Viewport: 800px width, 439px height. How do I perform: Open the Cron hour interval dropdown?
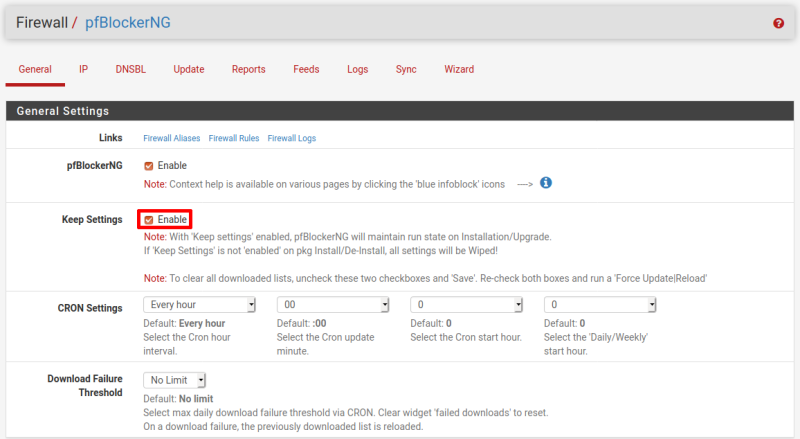[x=199, y=305]
